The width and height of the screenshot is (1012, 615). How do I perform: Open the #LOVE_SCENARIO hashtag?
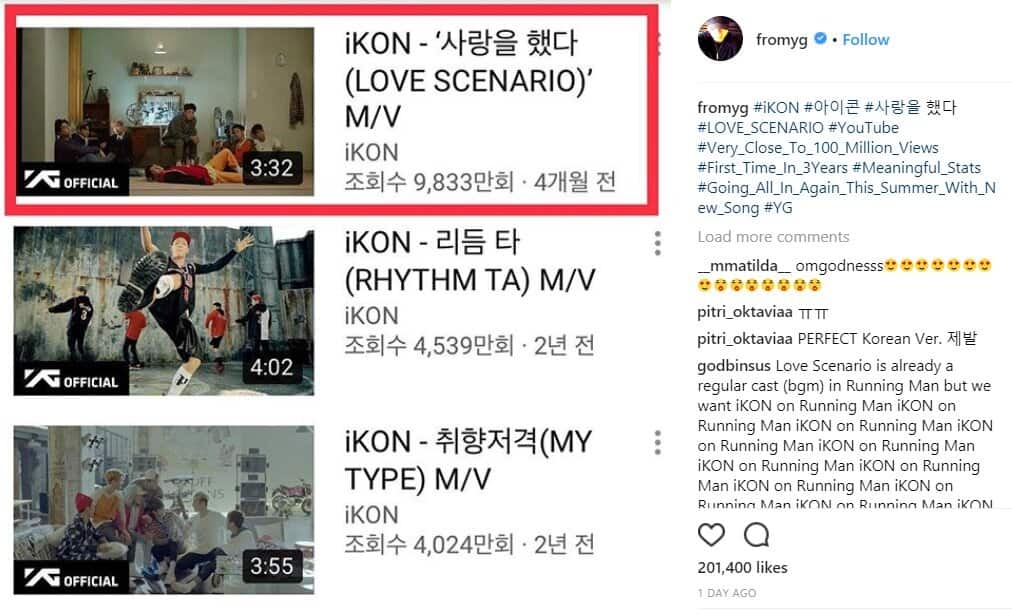[x=760, y=128]
